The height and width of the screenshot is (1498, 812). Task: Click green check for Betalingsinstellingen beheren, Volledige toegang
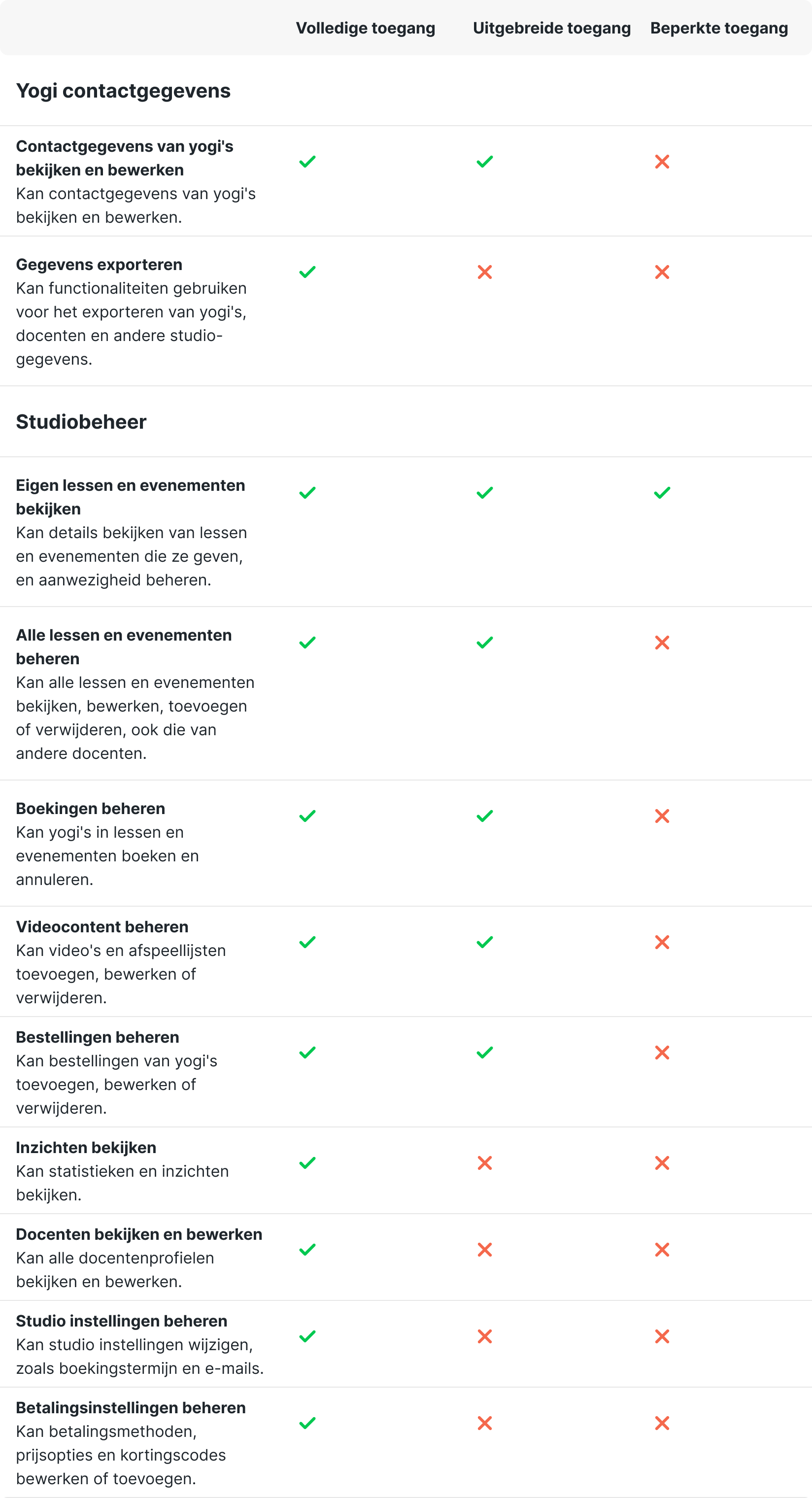307,1423
